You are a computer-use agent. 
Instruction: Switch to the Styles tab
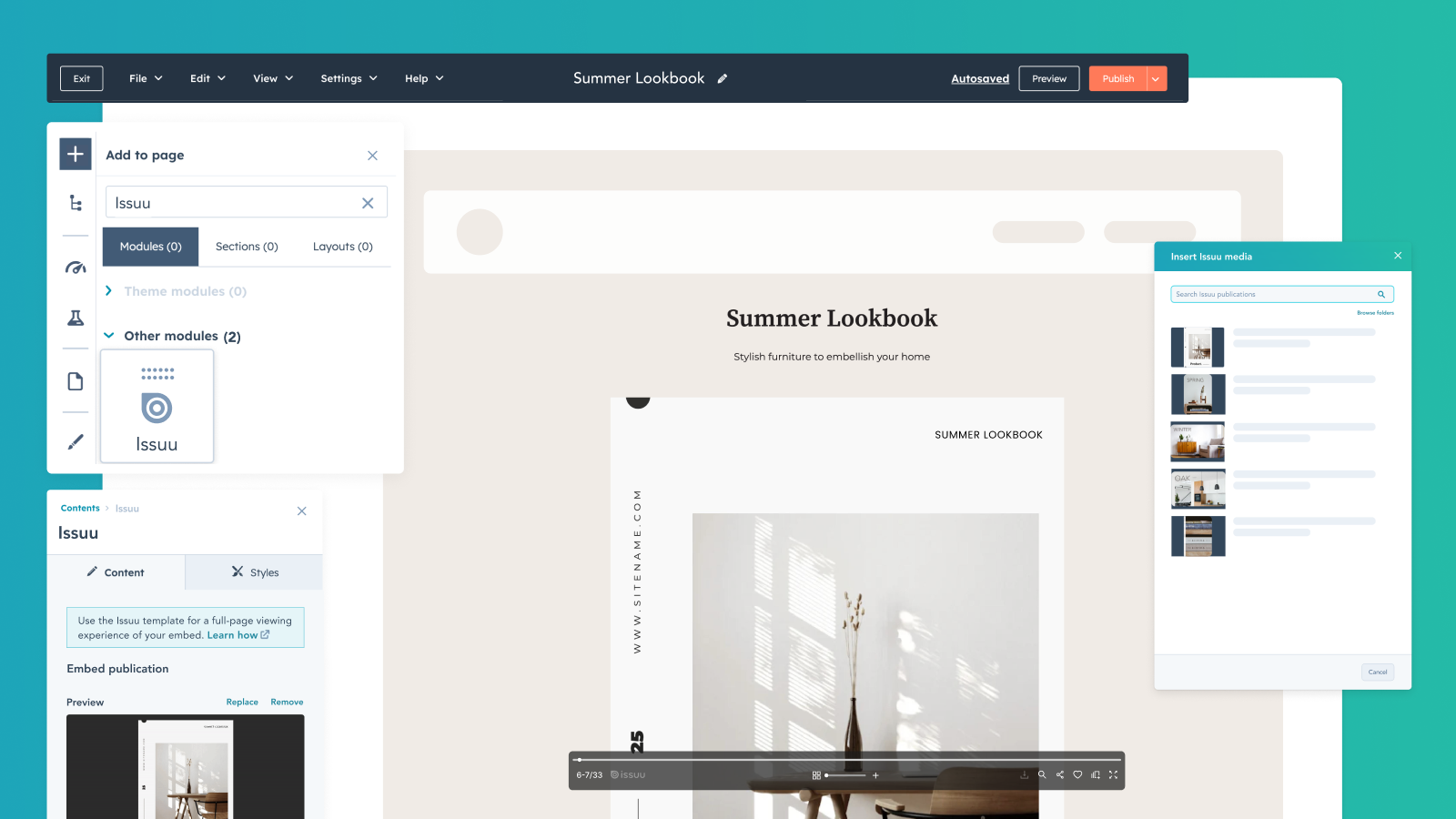255,572
